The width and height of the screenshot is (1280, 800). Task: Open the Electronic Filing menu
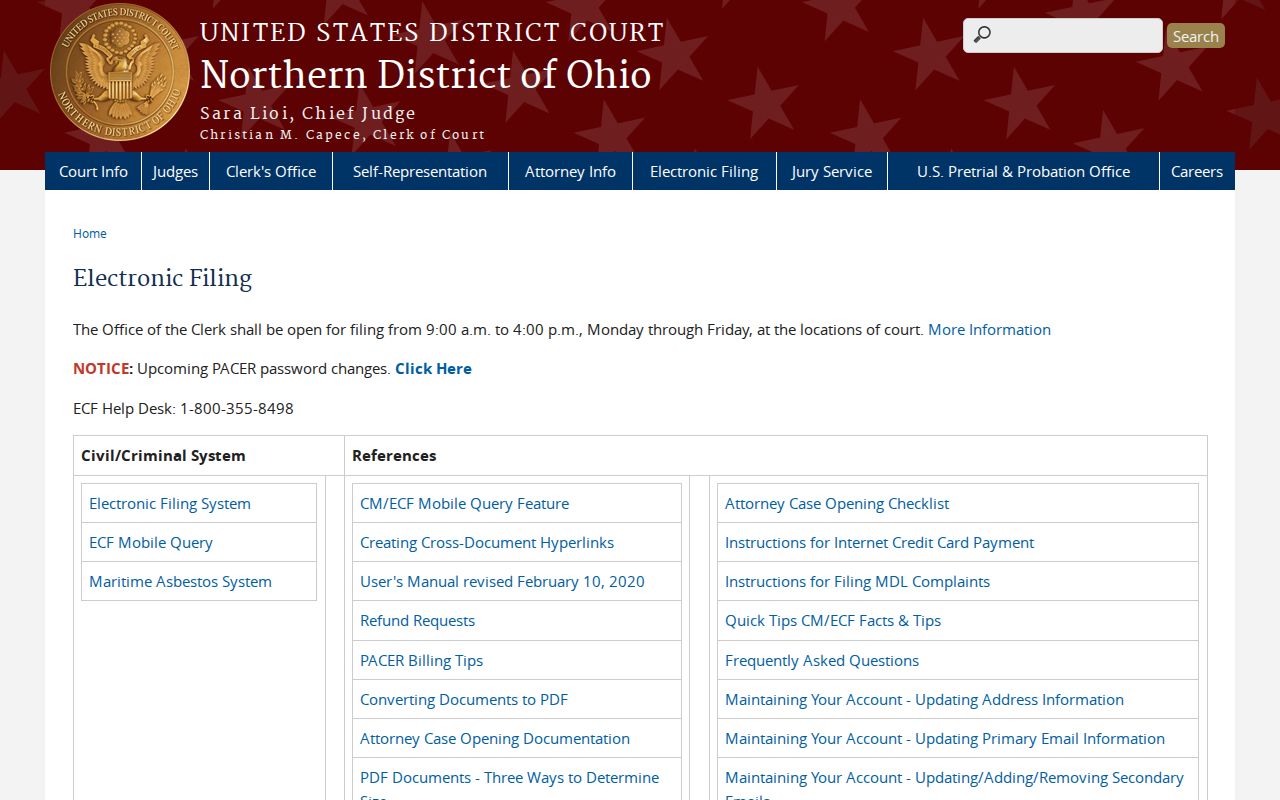(x=704, y=171)
